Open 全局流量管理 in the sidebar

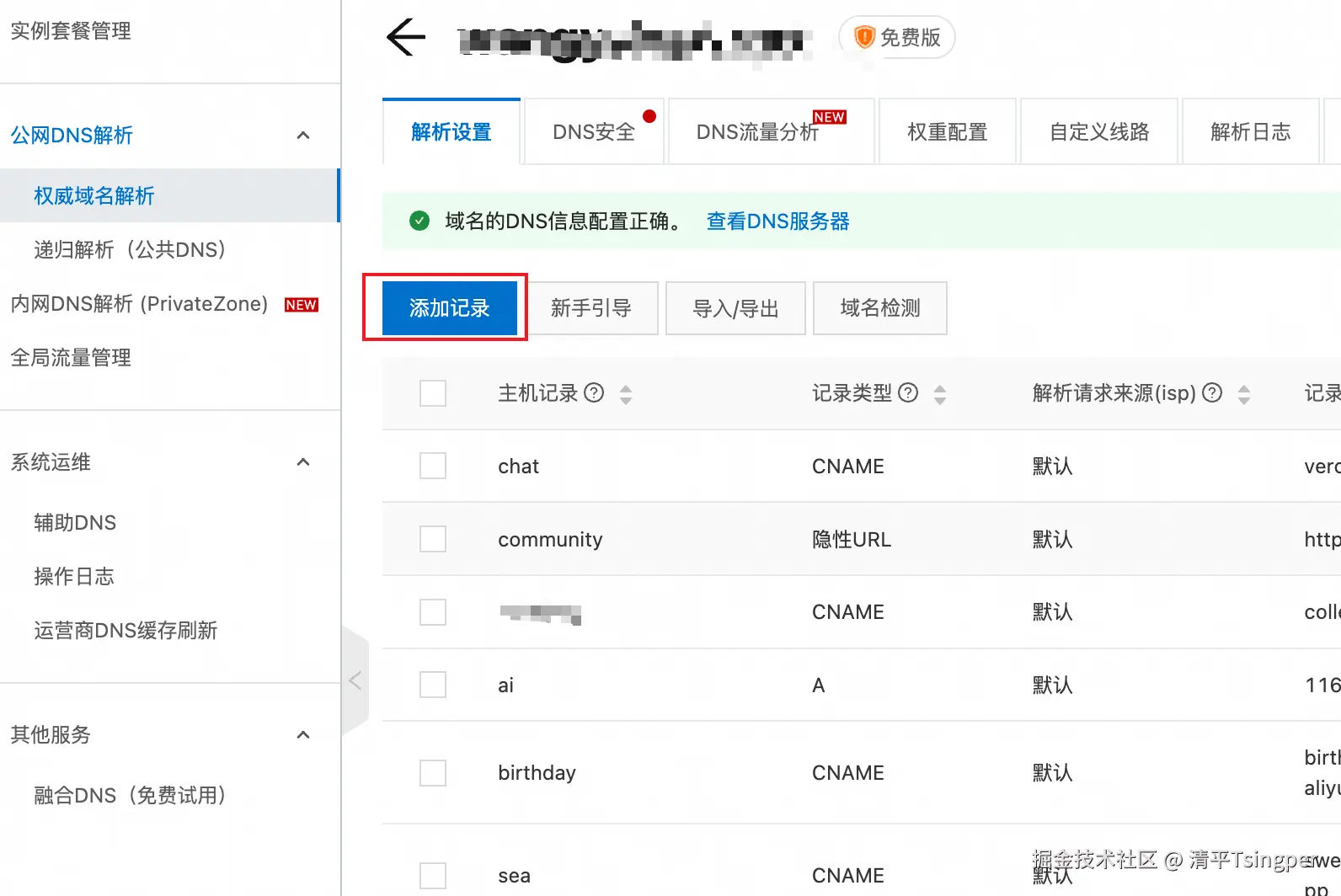[71, 358]
